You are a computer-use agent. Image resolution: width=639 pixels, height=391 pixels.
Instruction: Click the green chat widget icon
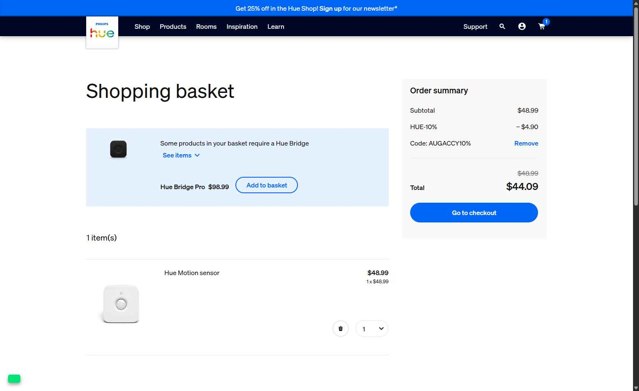click(x=14, y=379)
